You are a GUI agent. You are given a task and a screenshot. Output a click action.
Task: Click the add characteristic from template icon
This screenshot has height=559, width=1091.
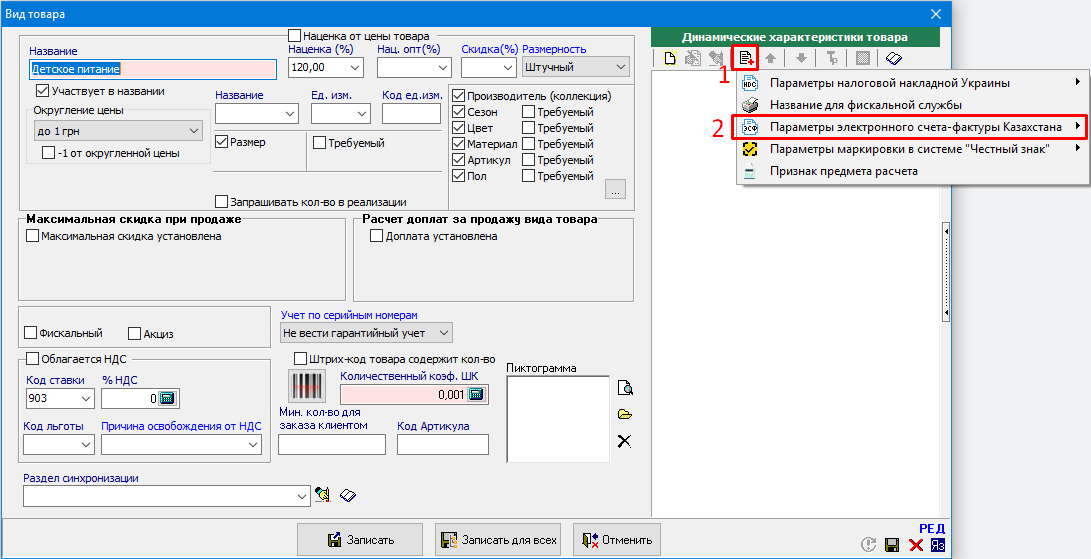tap(746, 58)
